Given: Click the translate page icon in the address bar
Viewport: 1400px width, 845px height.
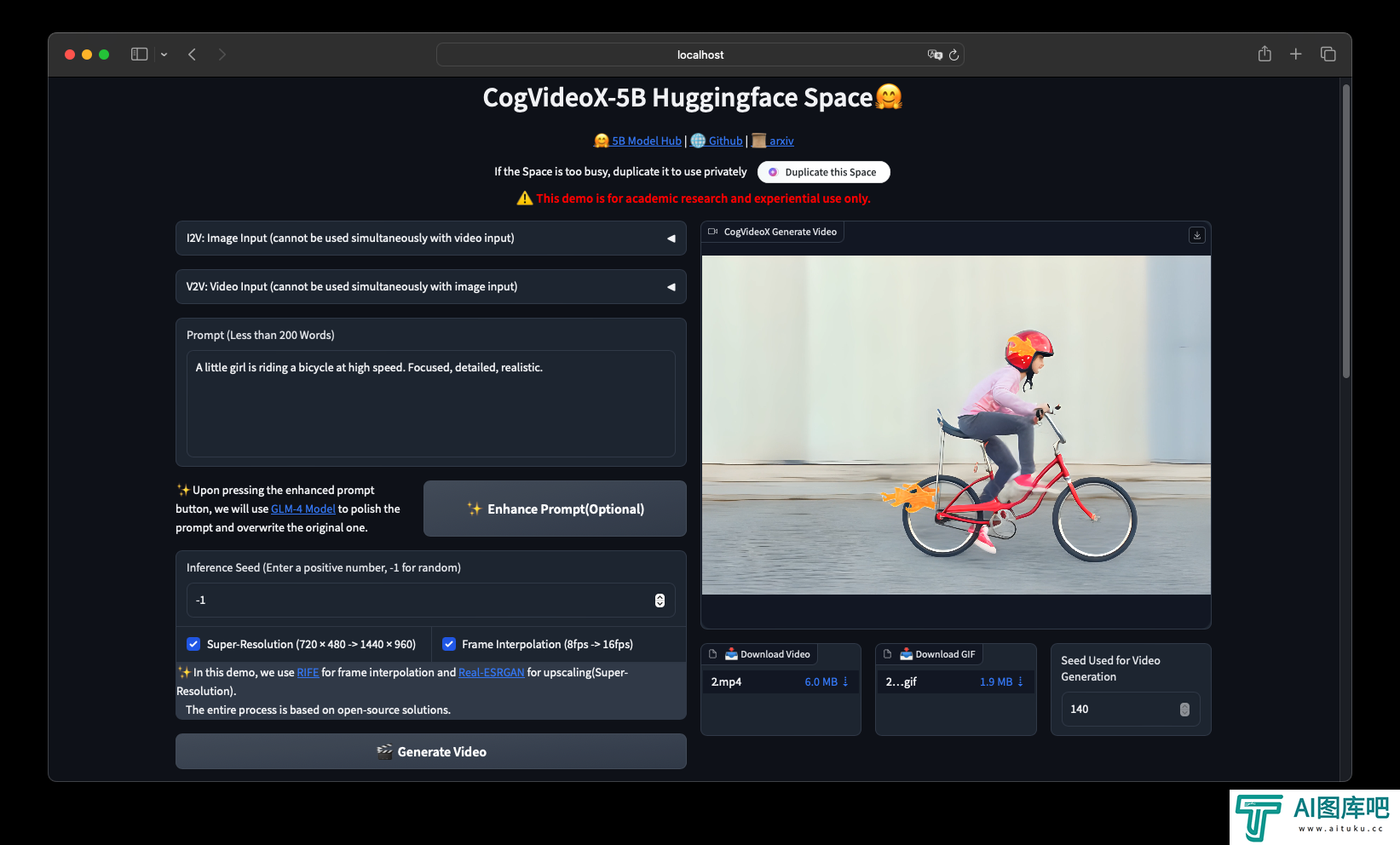Looking at the screenshot, I should (935, 55).
